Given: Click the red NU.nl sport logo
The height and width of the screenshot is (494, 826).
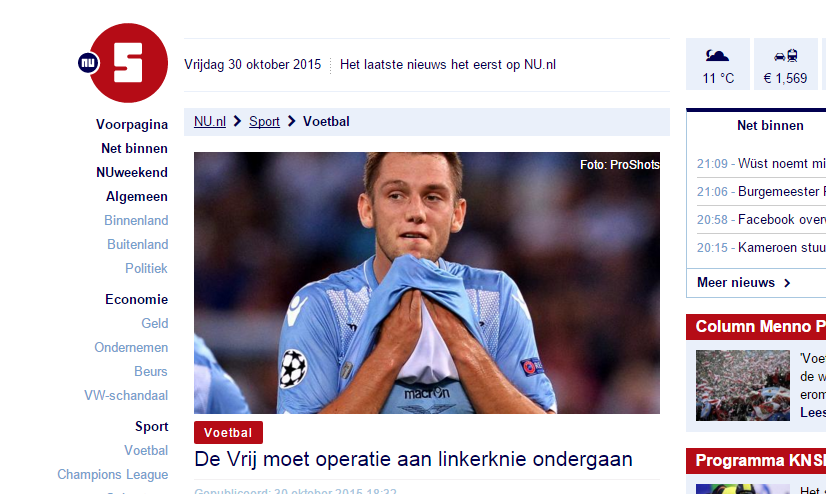Looking at the screenshot, I should click(x=129, y=63).
